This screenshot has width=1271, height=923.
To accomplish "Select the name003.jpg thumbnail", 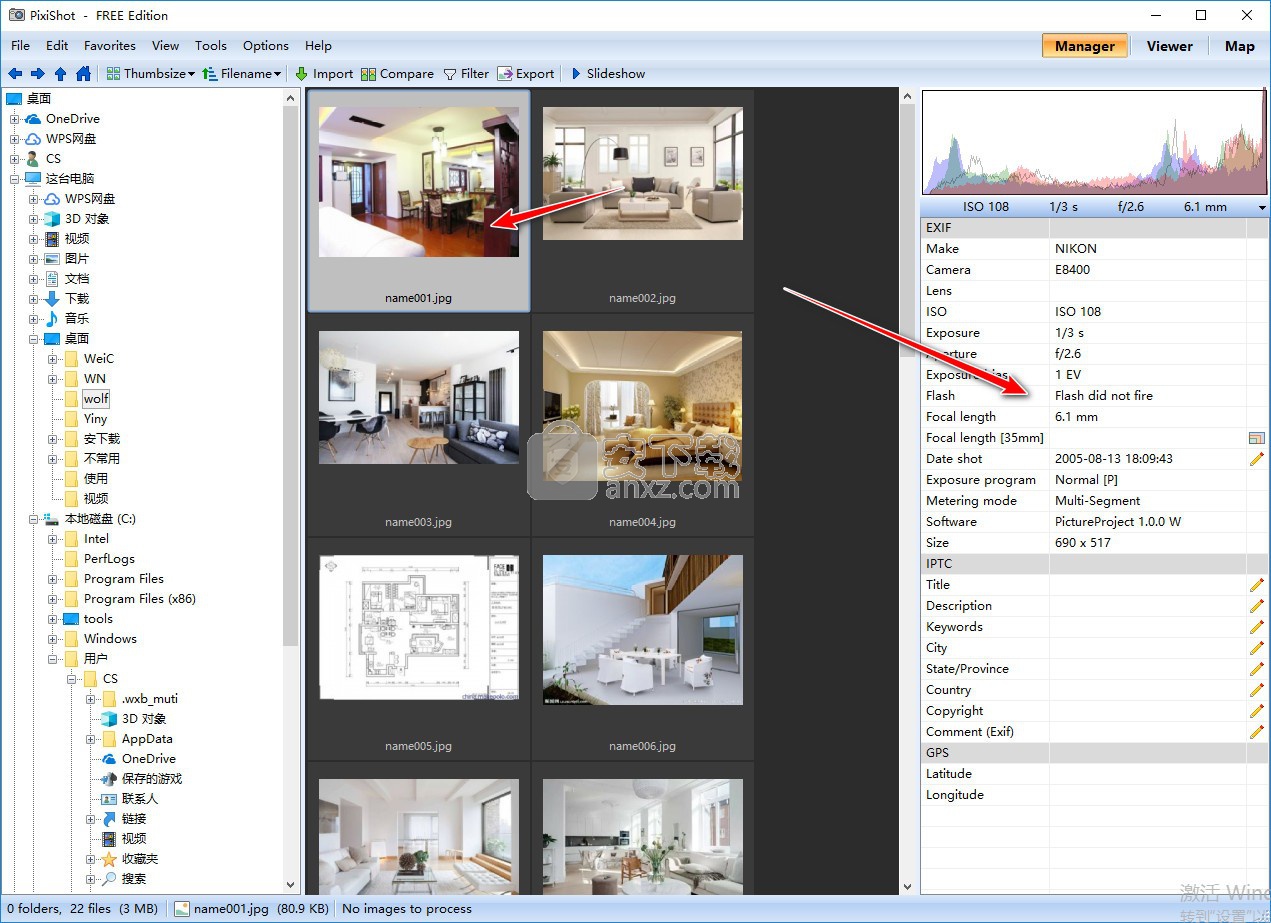I will pyautogui.click(x=419, y=425).
